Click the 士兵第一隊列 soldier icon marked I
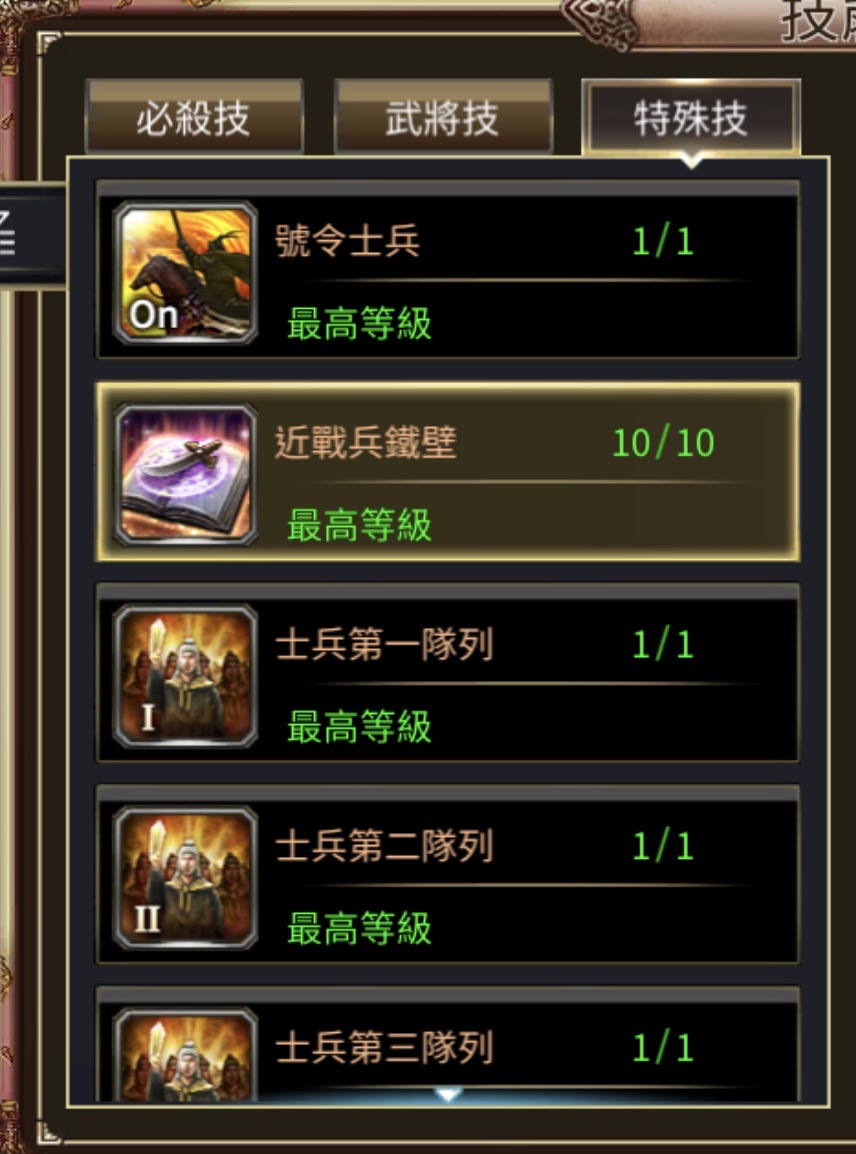This screenshot has width=856, height=1154. pos(185,676)
